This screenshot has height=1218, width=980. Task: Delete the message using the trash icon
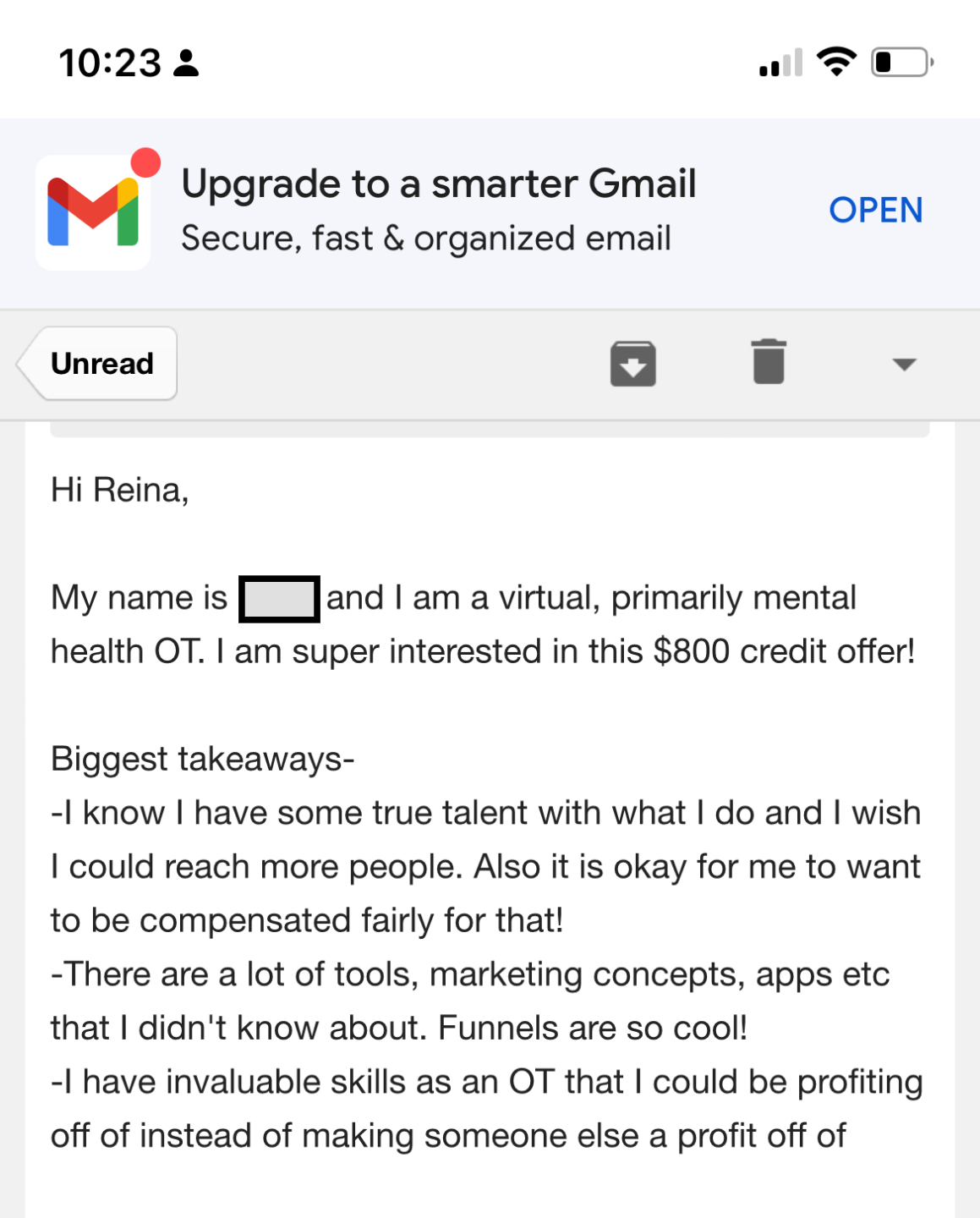pyautogui.click(x=769, y=362)
